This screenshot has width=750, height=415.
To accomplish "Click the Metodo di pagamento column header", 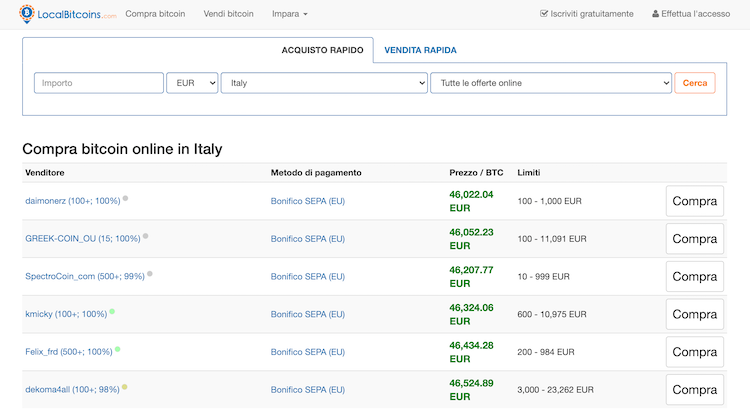I will (316, 173).
